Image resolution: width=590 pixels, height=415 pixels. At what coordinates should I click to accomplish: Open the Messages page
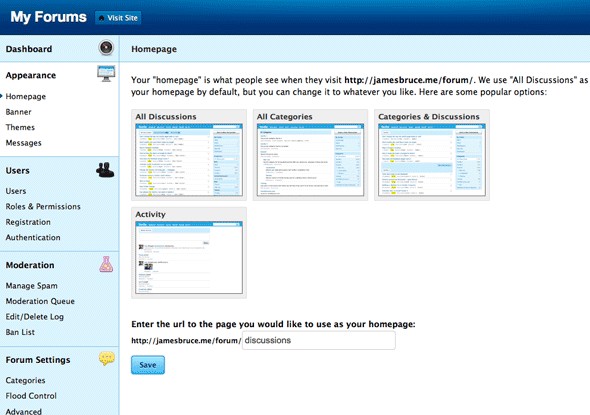[23, 143]
